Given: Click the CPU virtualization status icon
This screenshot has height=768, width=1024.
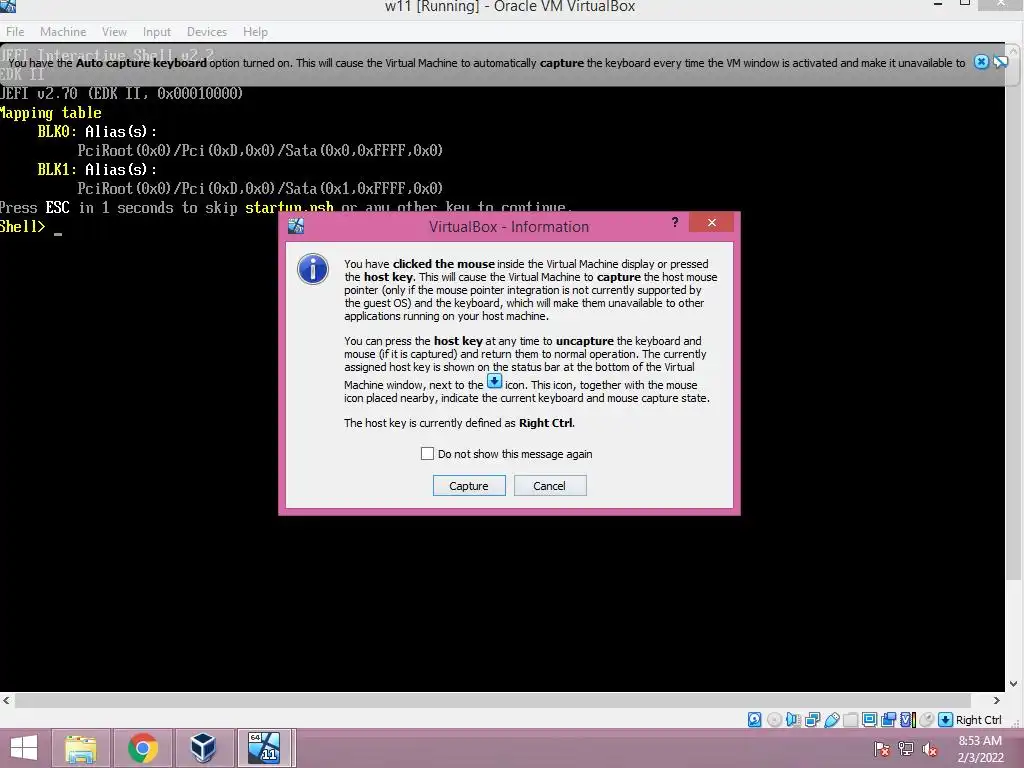Looking at the screenshot, I should tap(908, 720).
